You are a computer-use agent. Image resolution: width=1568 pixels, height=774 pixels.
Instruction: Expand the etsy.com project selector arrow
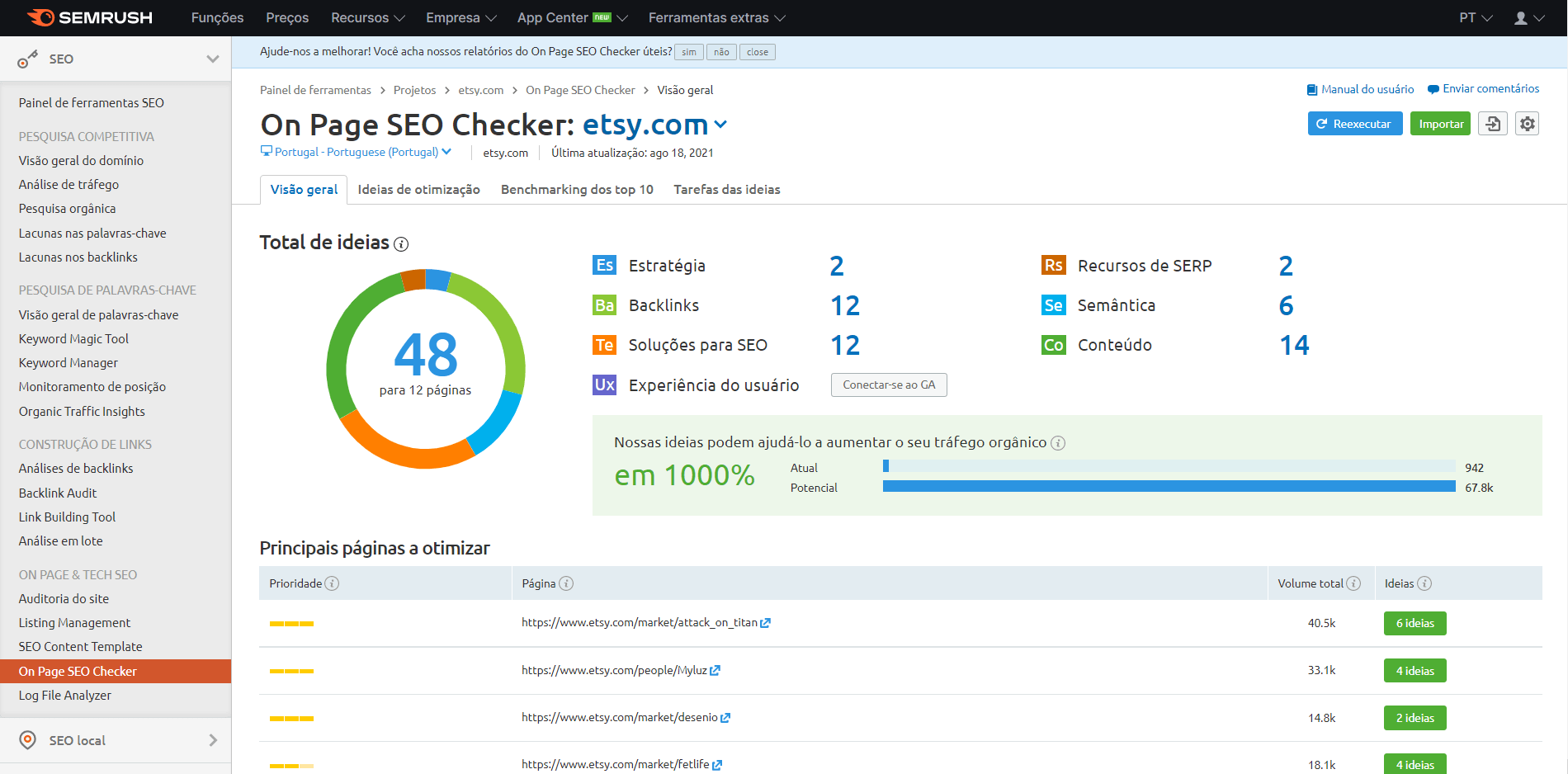(721, 125)
